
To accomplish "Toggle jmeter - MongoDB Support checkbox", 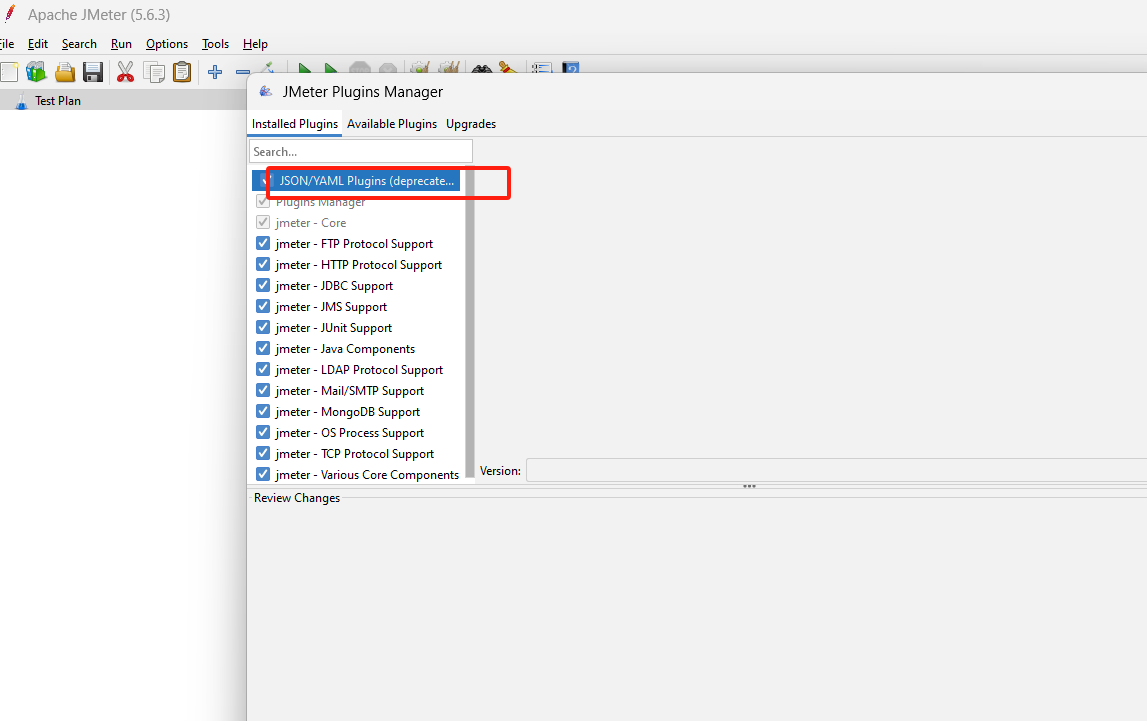I will [263, 412].
